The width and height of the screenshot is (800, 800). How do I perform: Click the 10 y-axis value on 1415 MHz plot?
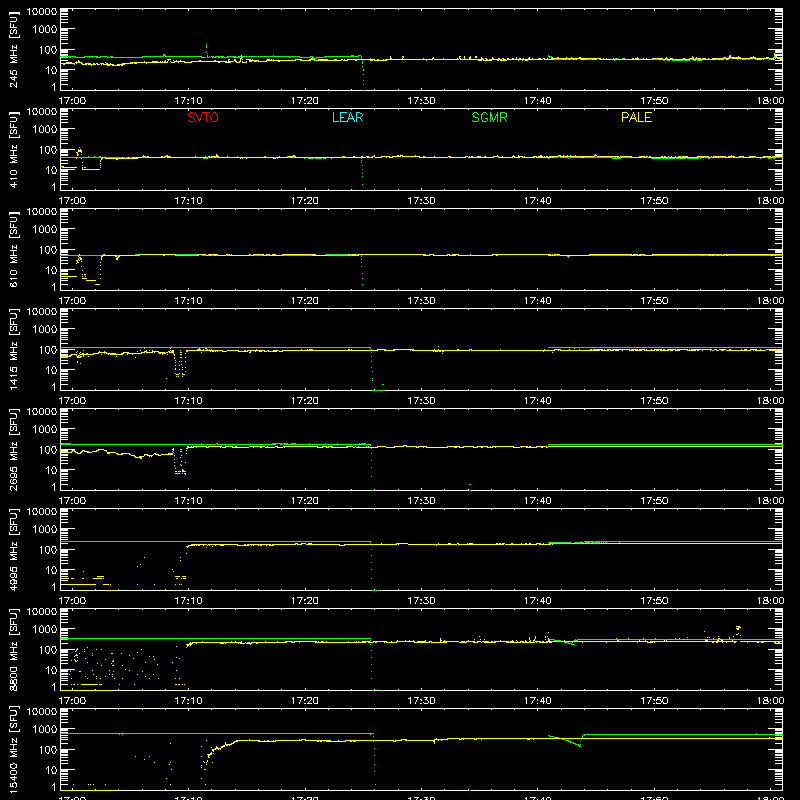(51, 370)
